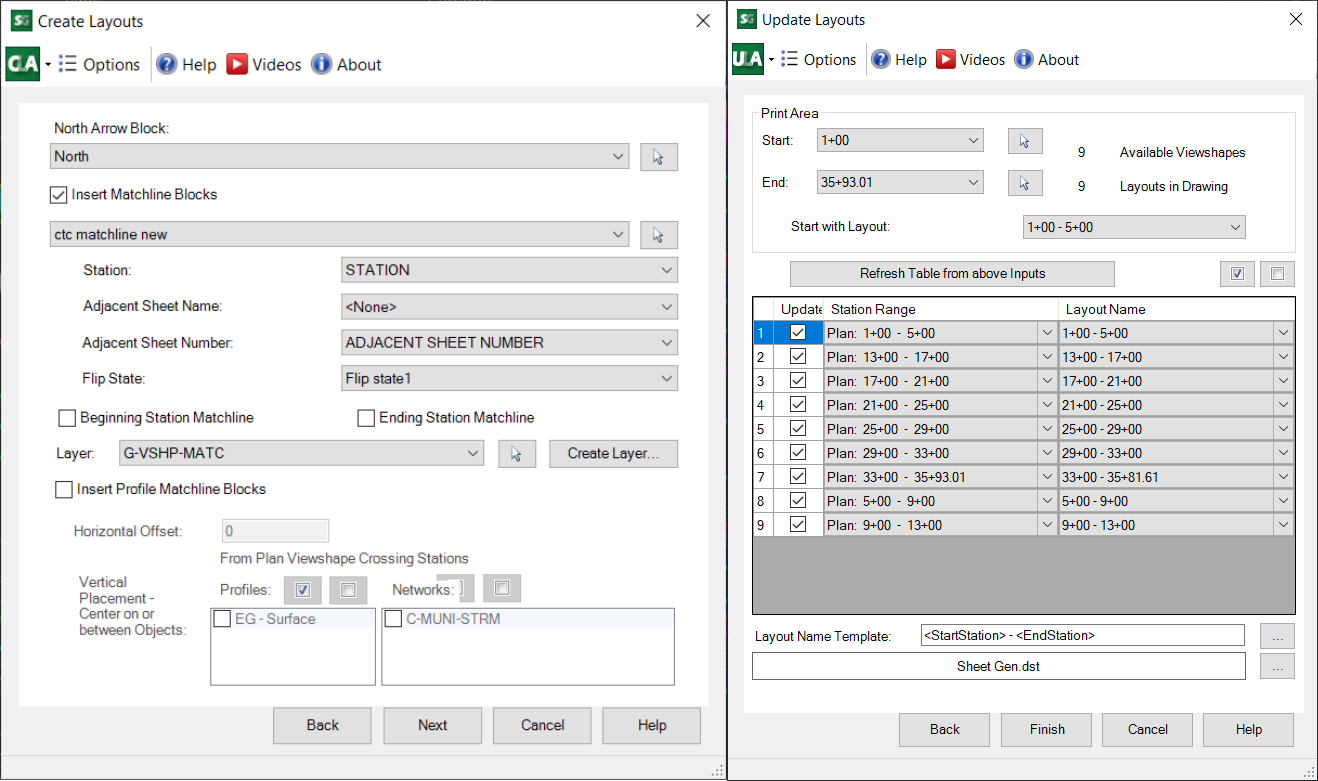Open the Flip State dropdown
This screenshot has height=781, width=1318.
click(x=509, y=379)
